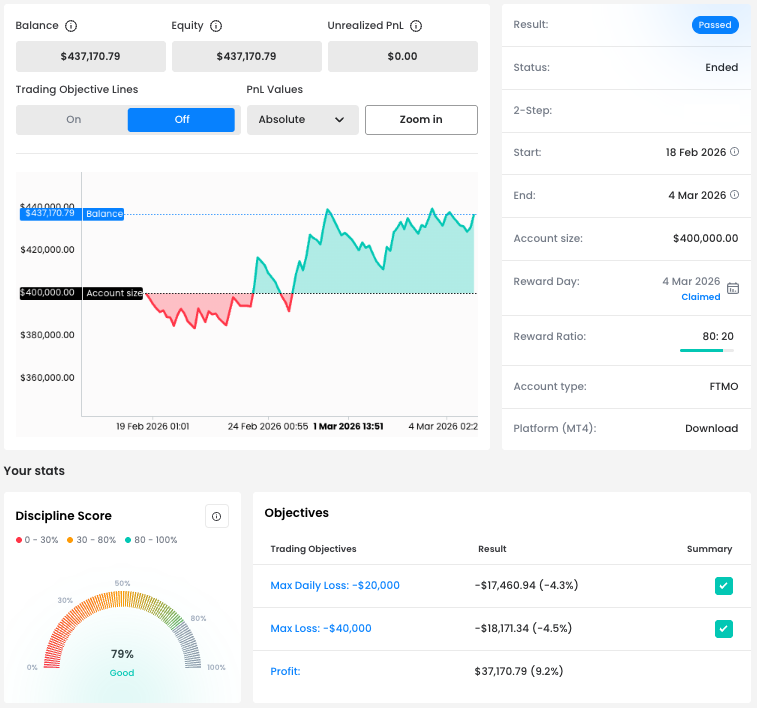Open the Max Loss objective link
The width and height of the screenshot is (757, 708).
(x=321, y=628)
